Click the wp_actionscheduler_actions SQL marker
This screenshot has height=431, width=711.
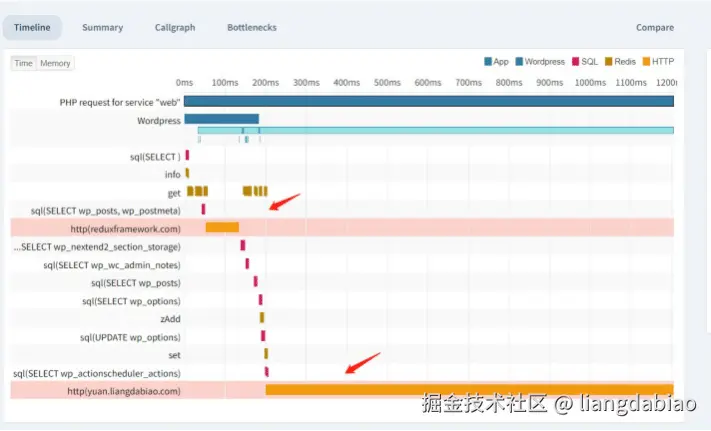pos(267,372)
